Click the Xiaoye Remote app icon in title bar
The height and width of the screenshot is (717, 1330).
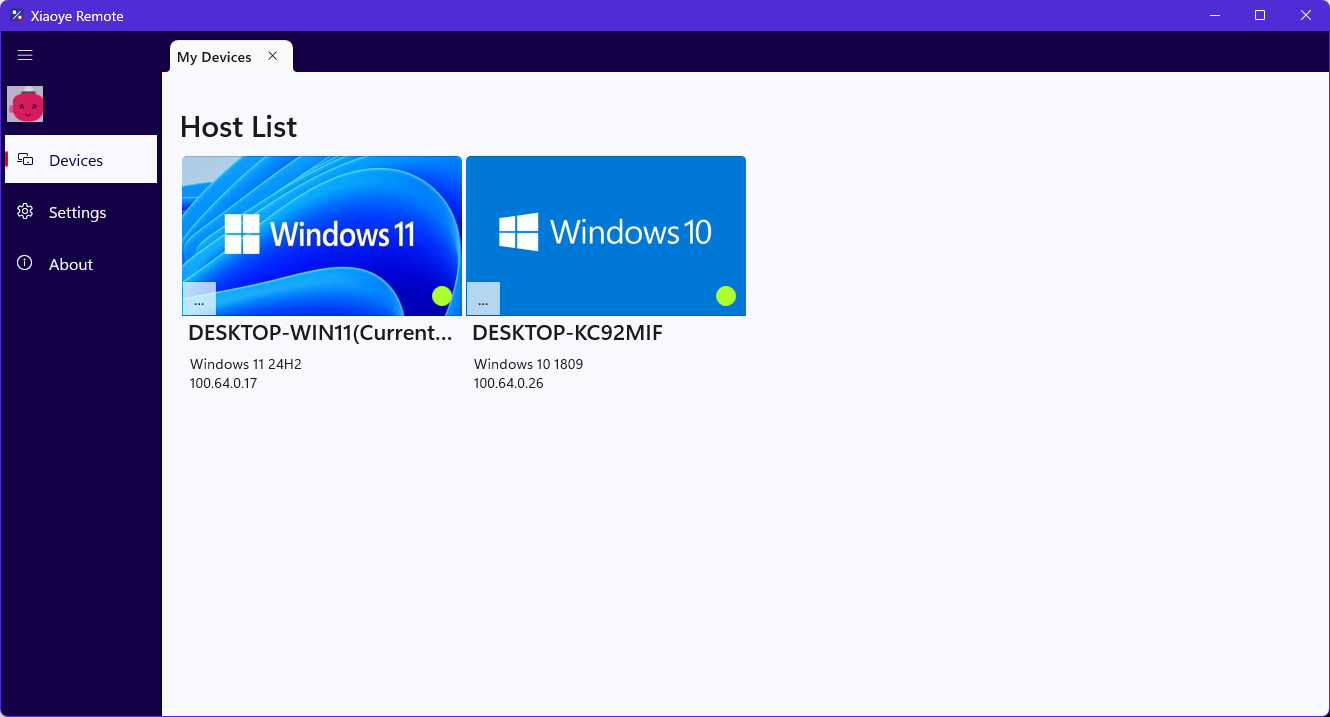tap(17, 16)
